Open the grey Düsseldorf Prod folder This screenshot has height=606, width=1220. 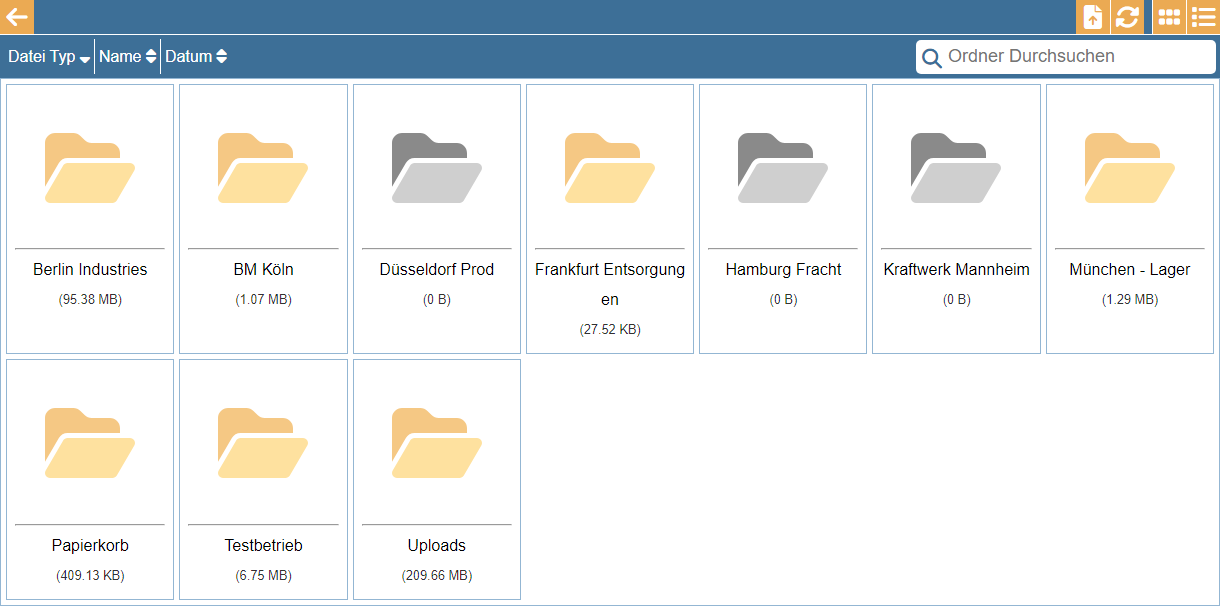point(437,168)
